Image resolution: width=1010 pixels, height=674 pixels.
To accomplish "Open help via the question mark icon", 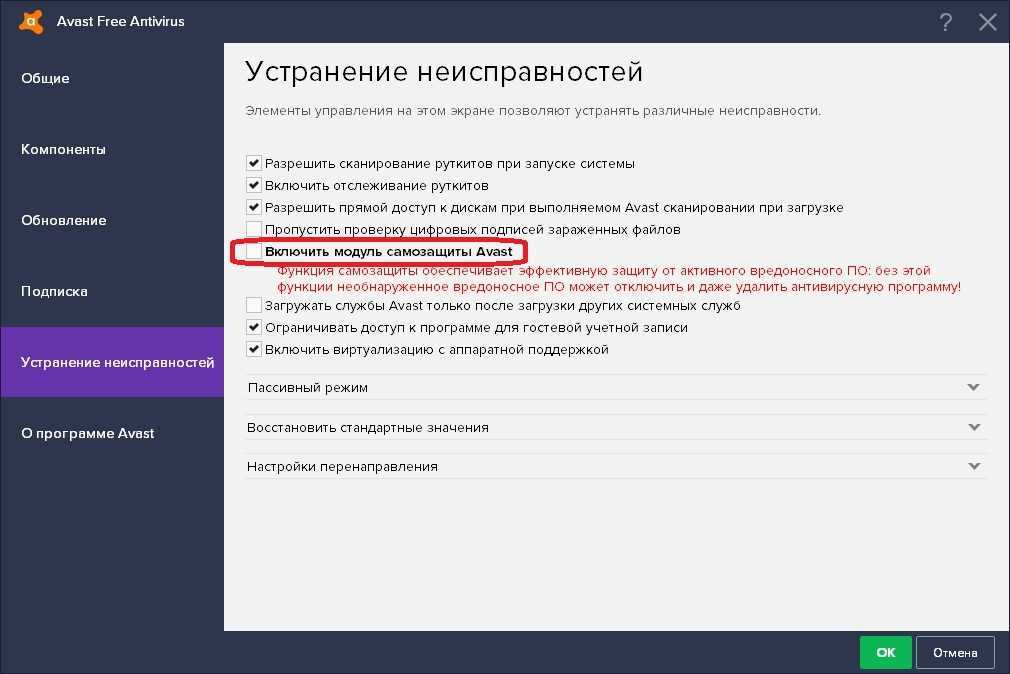I will (945, 22).
